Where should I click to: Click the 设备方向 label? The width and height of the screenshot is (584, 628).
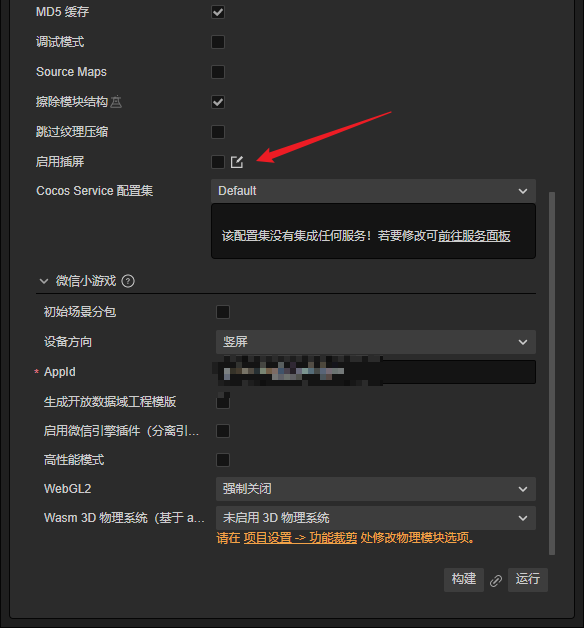(x=68, y=342)
